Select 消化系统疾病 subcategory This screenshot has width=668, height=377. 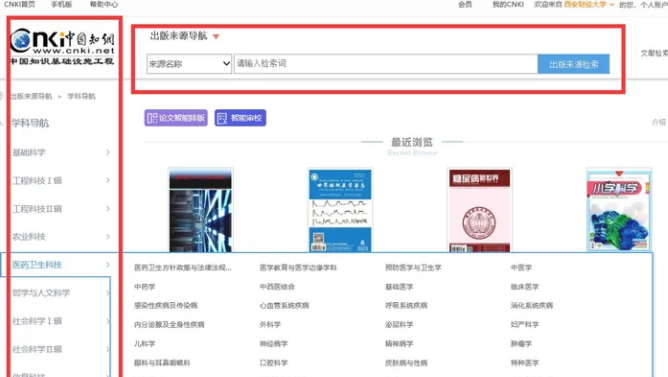click(x=532, y=305)
